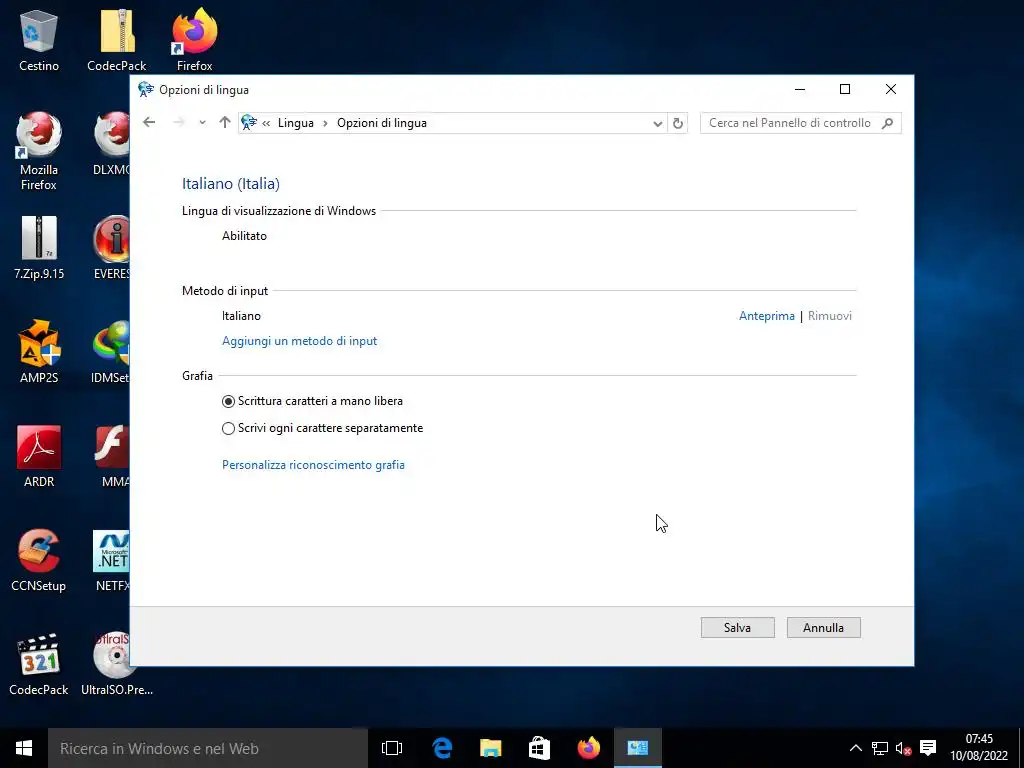1024x768 pixels.
Task: Click the window title bar language icon
Action: point(146,89)
